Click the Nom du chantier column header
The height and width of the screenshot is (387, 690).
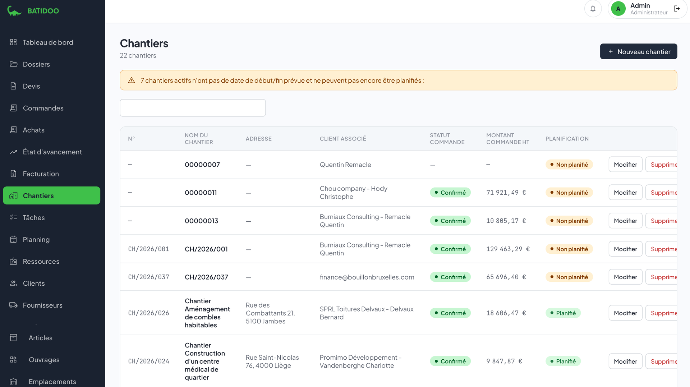(199, 139)
